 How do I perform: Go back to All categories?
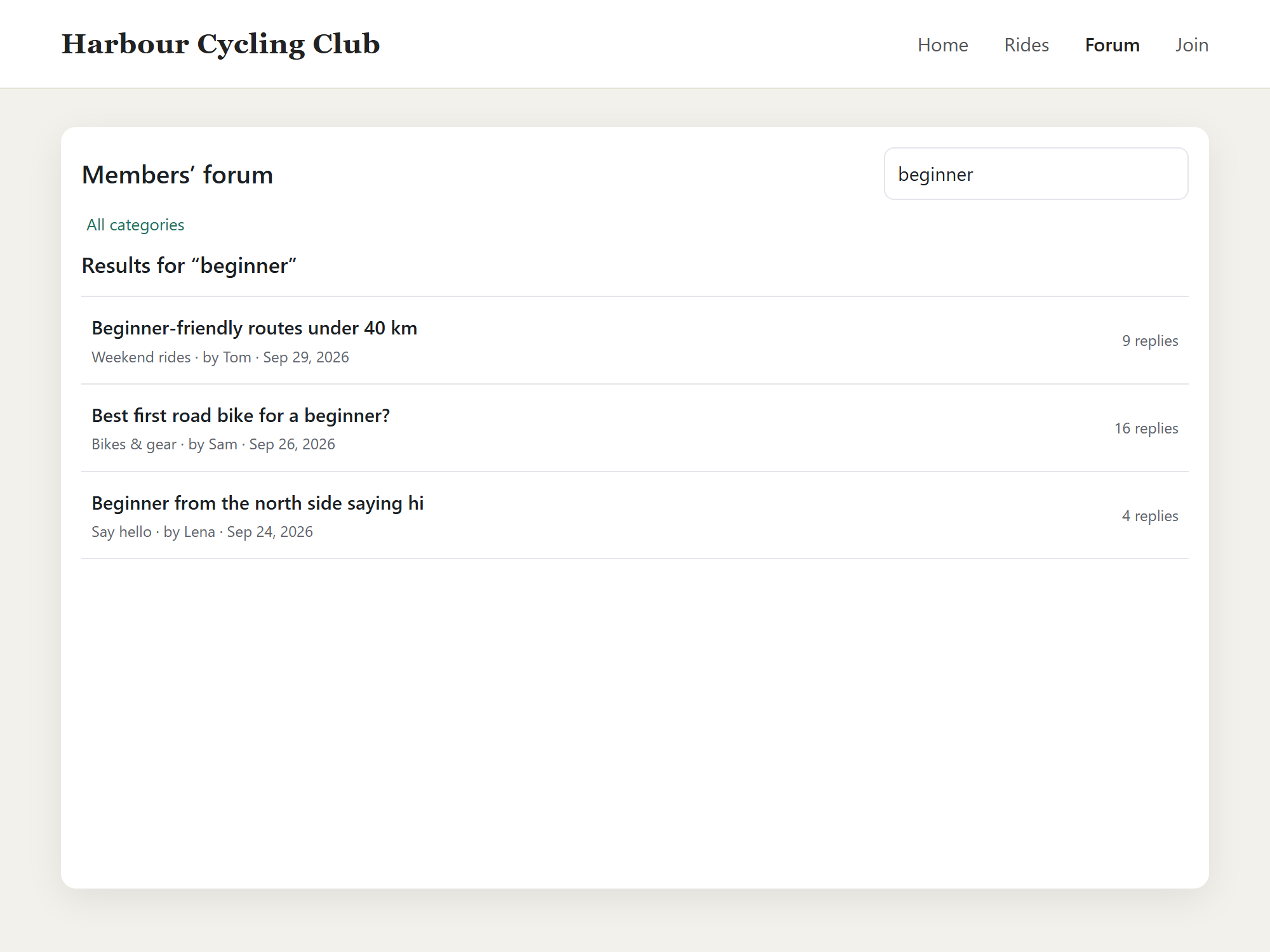135,225
